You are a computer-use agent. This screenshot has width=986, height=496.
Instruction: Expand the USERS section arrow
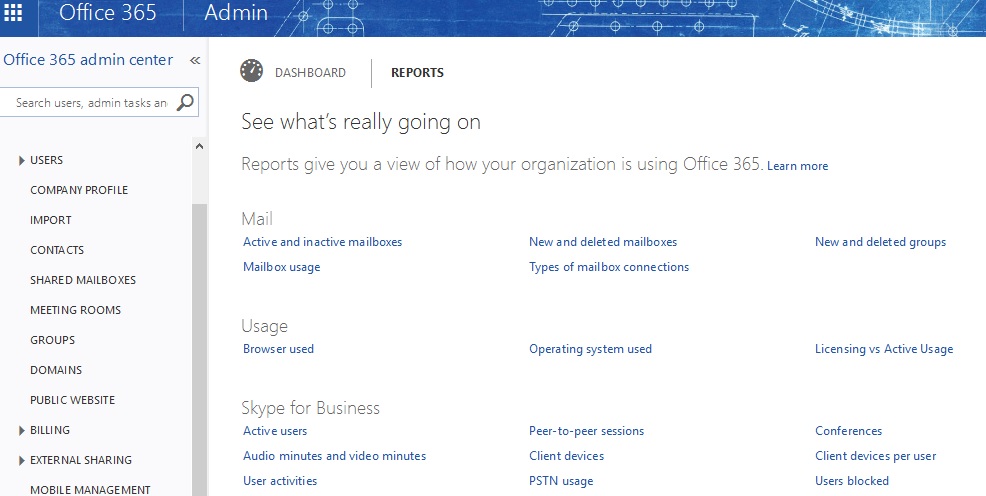click(x=22, y=160)
